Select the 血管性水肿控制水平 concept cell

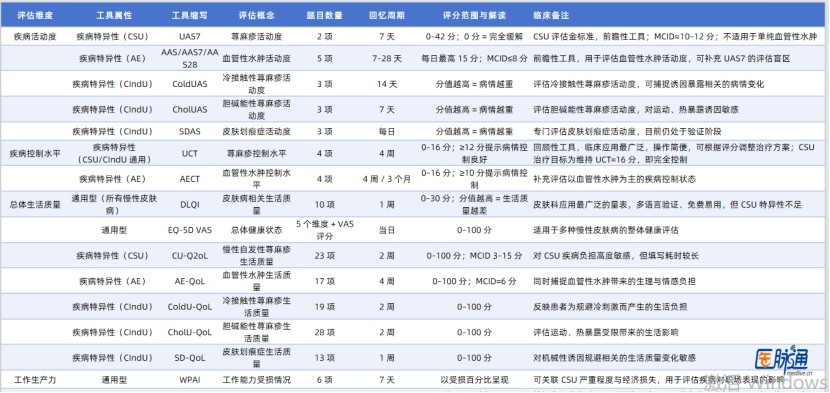click(x=257, y=179)
